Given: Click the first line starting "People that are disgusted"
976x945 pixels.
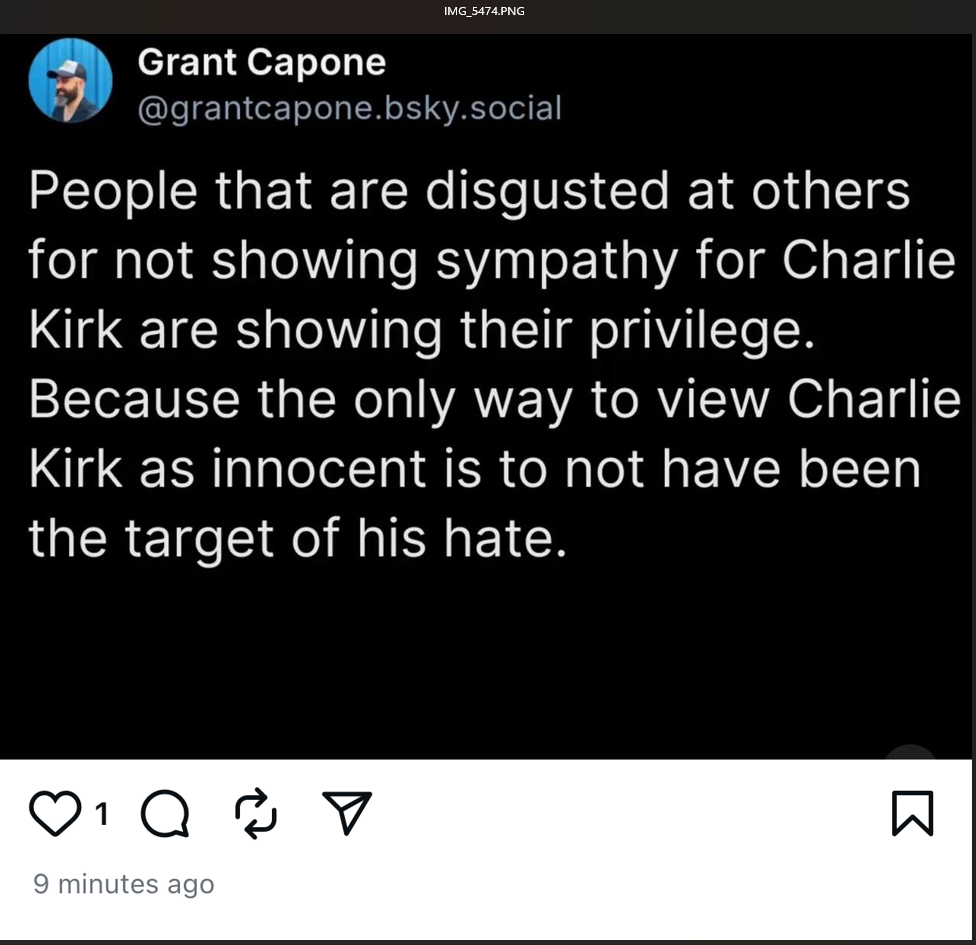Looking at the screenshot, I should coord(469,190).
